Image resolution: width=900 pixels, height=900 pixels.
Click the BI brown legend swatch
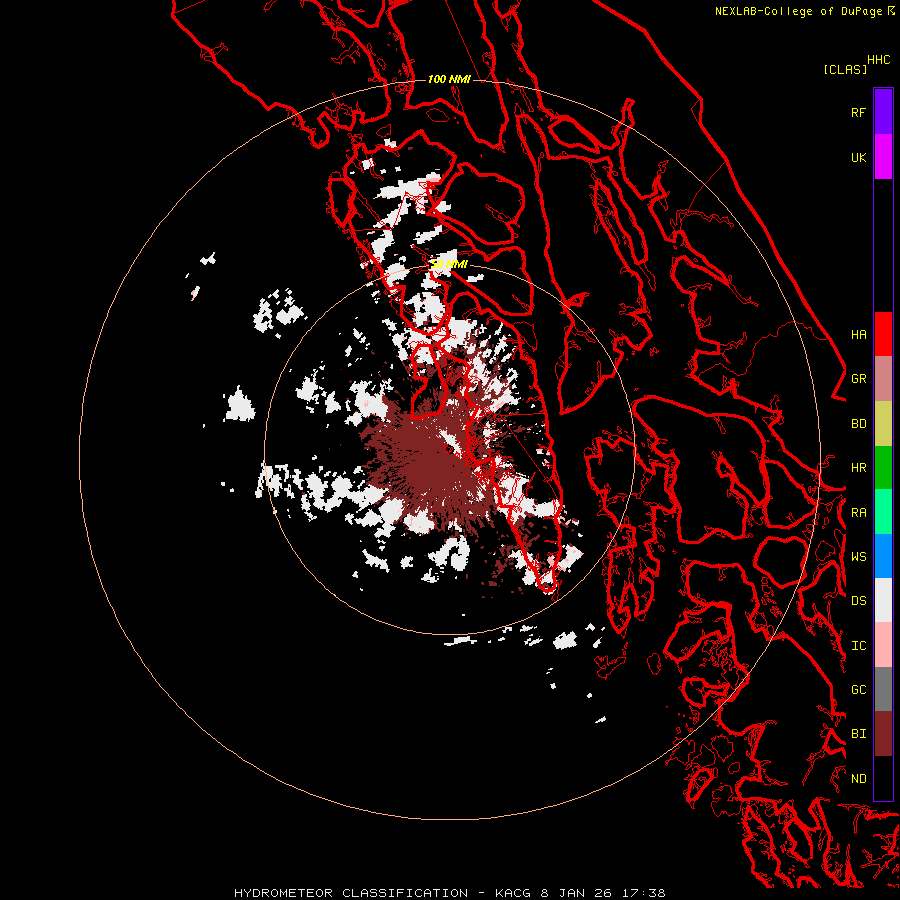coord(883,734)
